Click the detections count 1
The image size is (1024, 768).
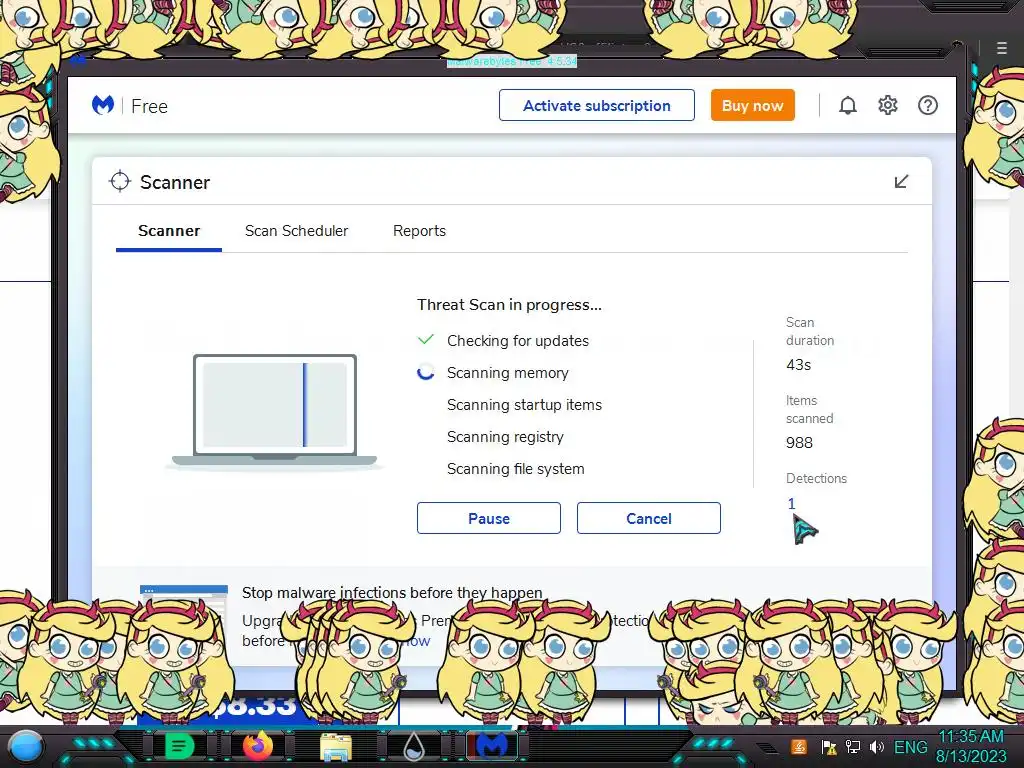coord(792,504)
